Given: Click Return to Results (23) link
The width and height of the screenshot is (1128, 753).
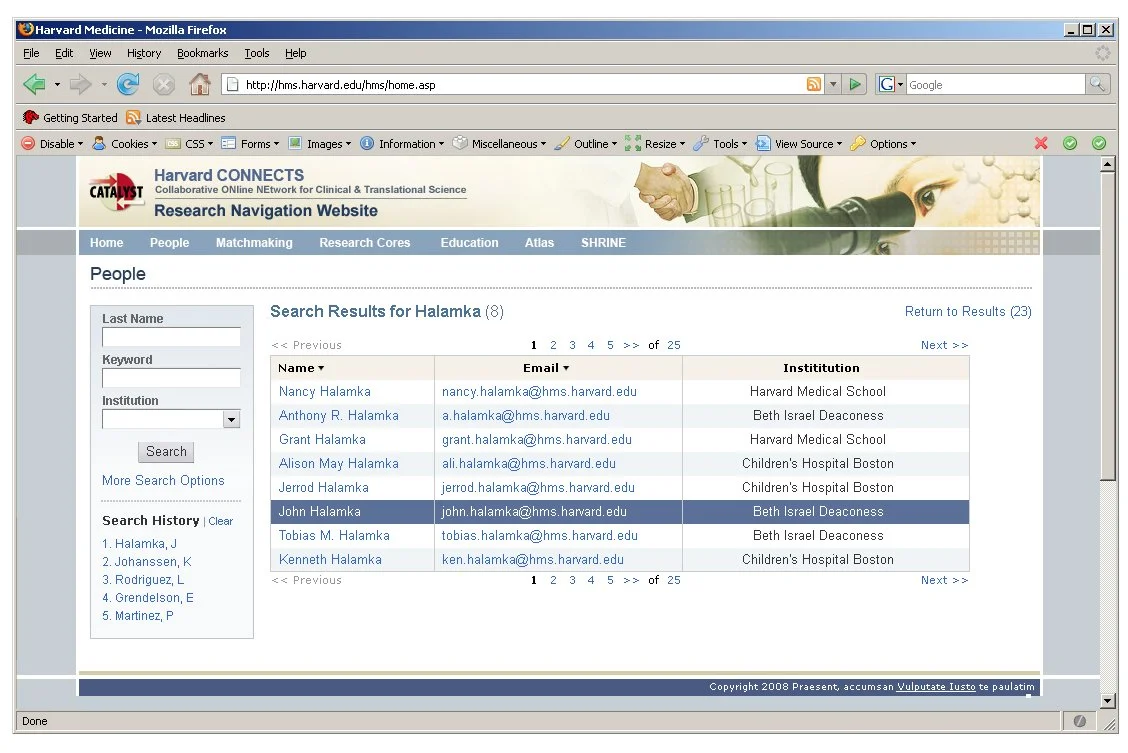Looking at the screenshot, I should (968, 311).
